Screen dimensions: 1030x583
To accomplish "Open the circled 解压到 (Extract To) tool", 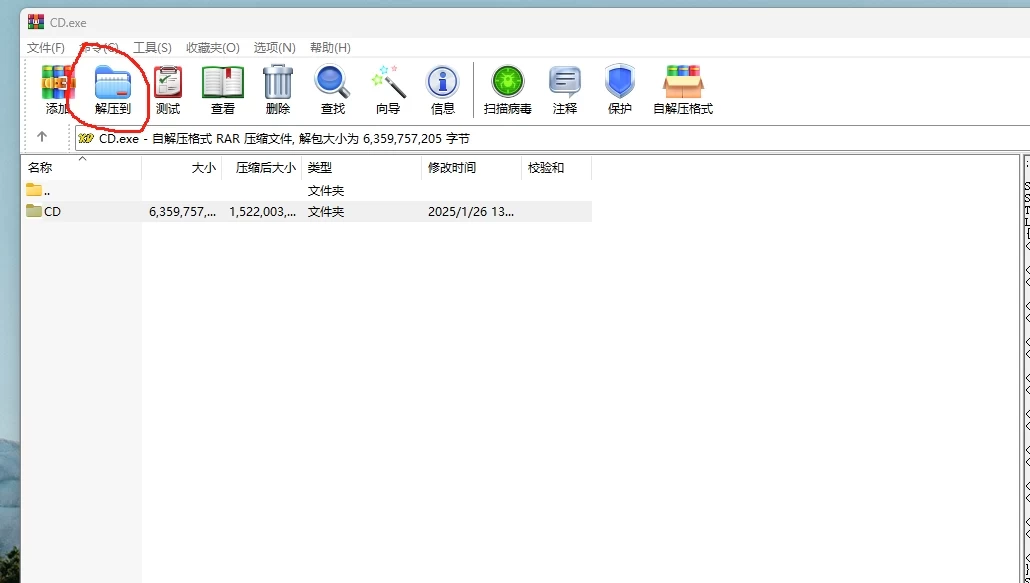I will pyautogui.click(x=111, y=88).
